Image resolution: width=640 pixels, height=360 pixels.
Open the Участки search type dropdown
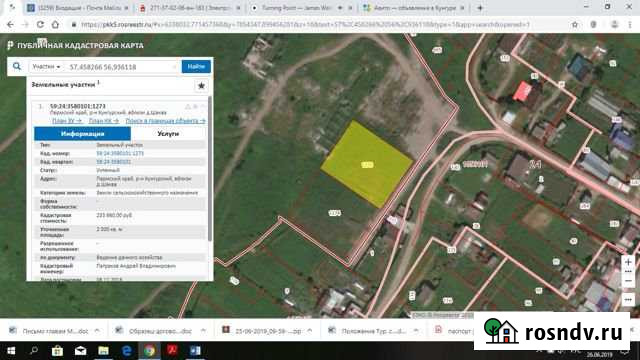46,67
